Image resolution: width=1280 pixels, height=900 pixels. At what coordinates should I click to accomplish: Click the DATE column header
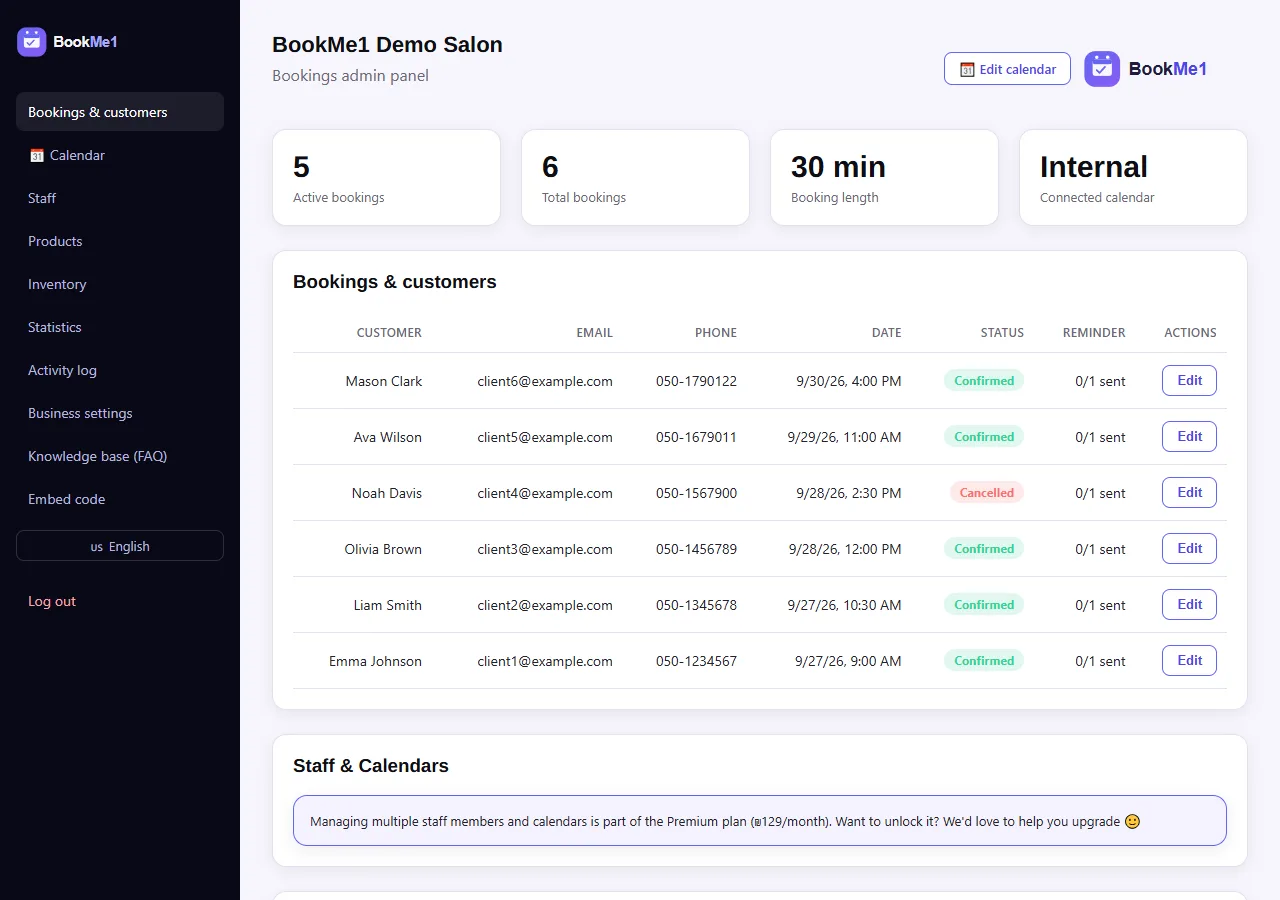[x=886, y=333]
